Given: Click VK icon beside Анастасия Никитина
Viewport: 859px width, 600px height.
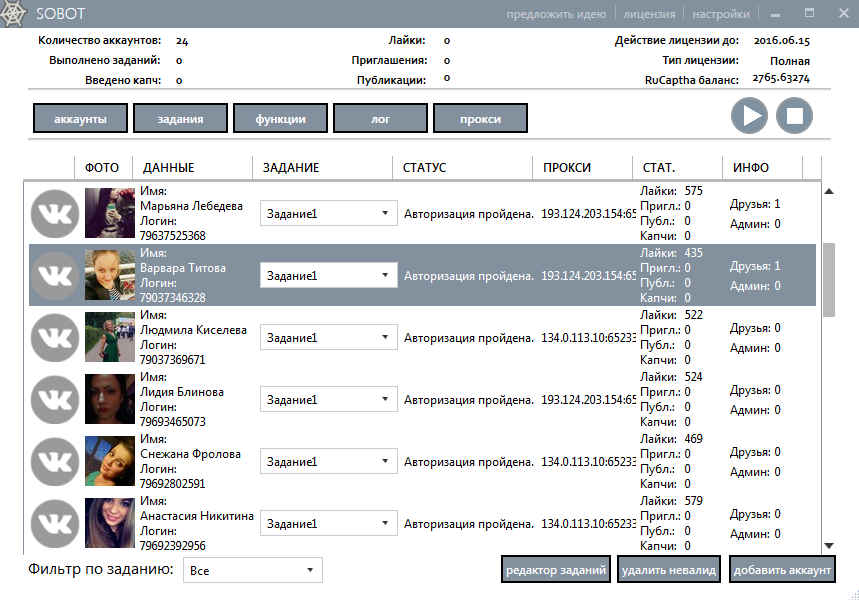Looking at the screenshot, I should tap(55, 523).
